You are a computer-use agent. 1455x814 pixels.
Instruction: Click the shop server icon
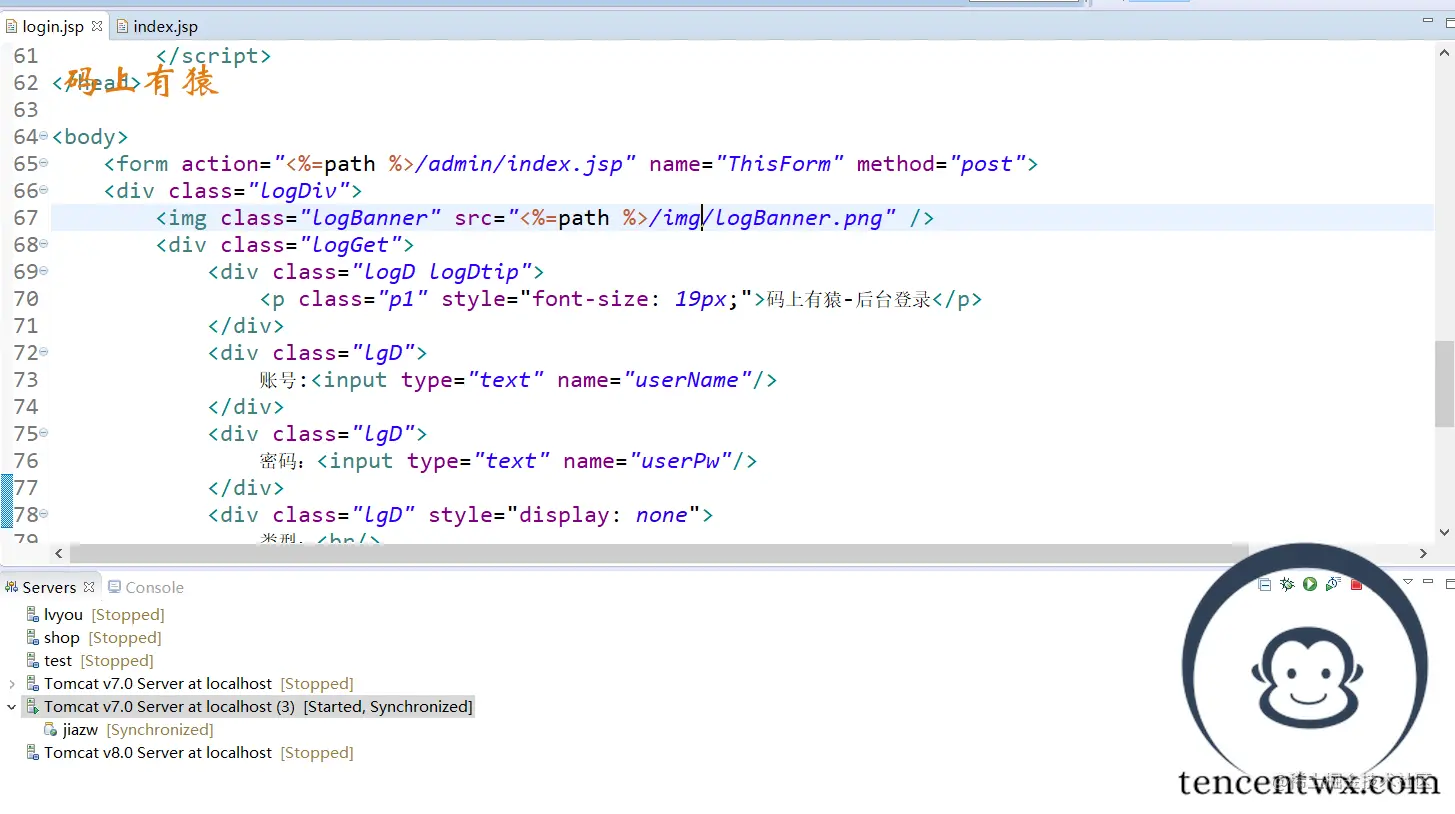(33, 637)
